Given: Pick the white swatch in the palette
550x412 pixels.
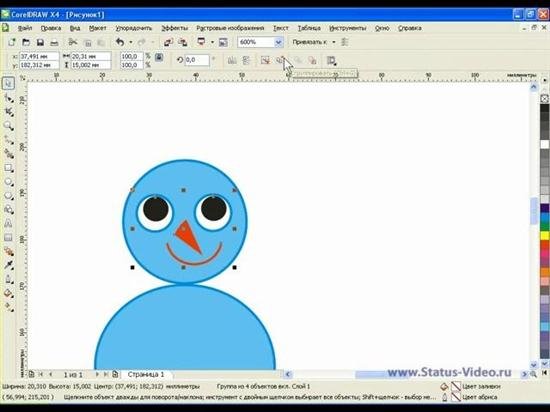Looking at the screenshot, I should 544,144.
